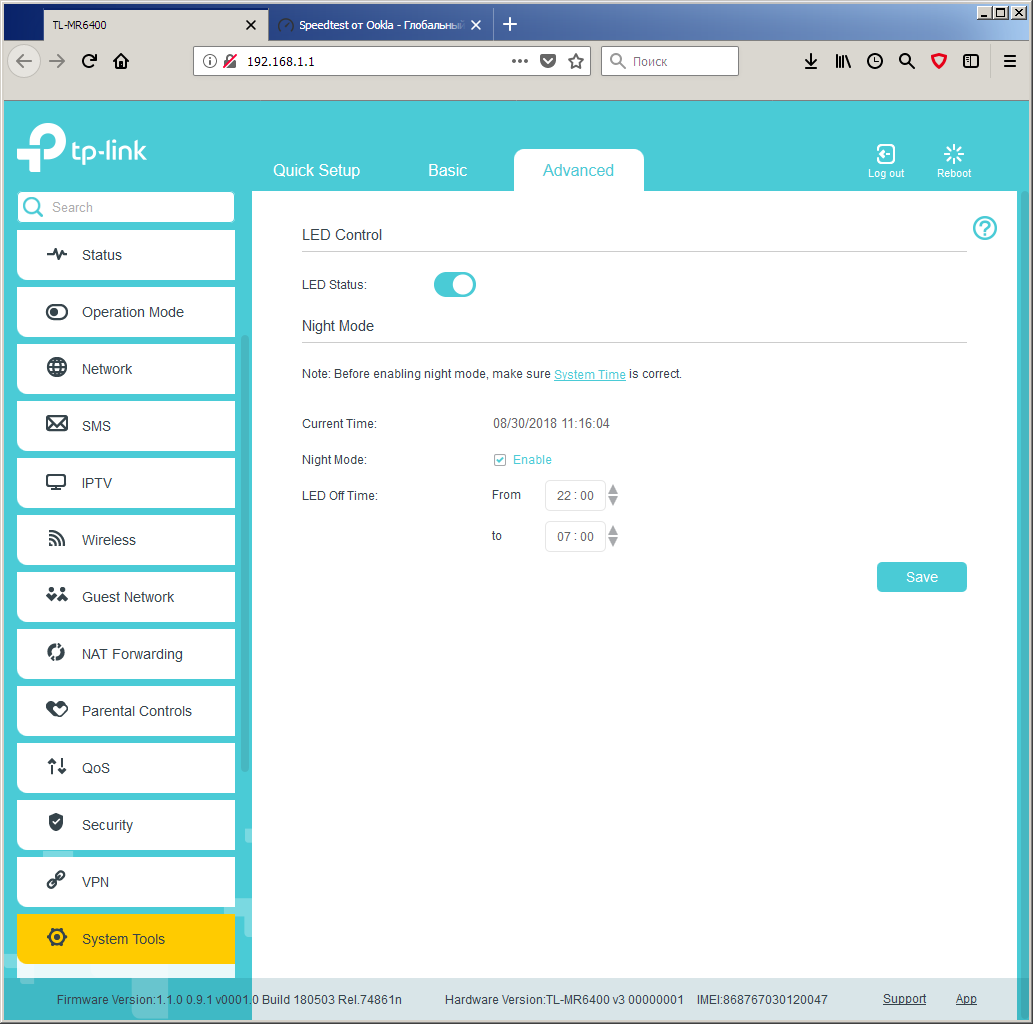The height and width of the screenshot is (1024, 1033).
Task: Toggle the LED Status switch
Action: point(455,285)
